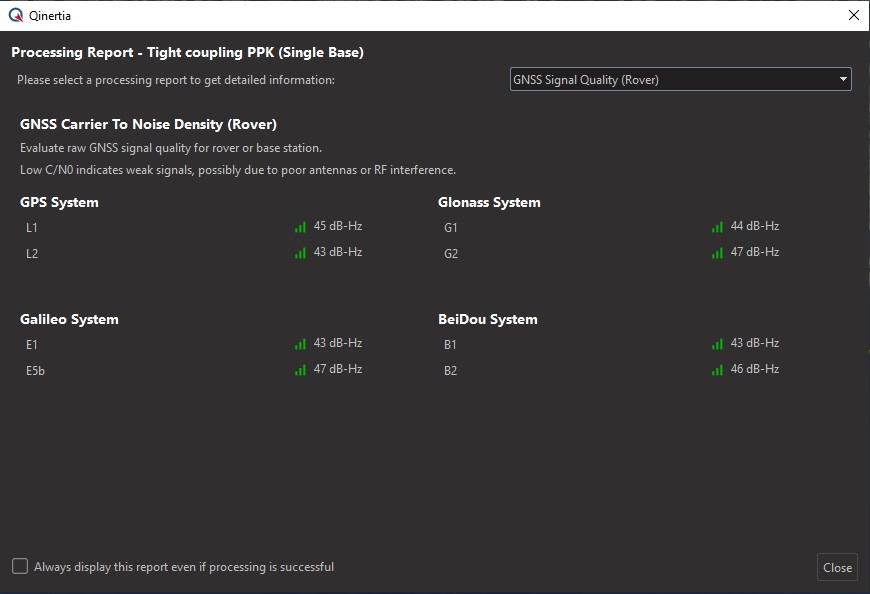The height and width of the screenshot is (594, 870).
Task: Click the BeiDou System heading
Action: 487,319
